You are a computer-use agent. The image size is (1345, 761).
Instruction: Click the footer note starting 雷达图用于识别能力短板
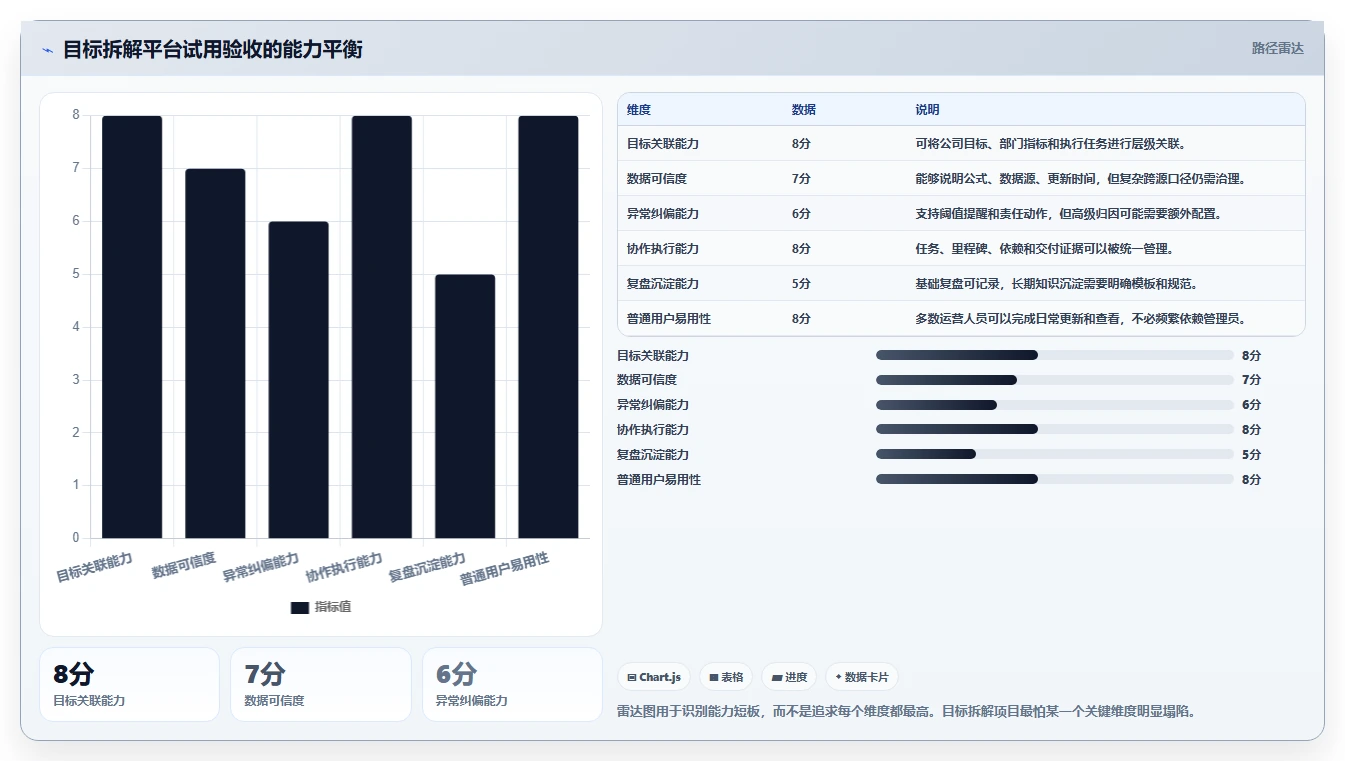pyautogui.click(x=907, y=712)
